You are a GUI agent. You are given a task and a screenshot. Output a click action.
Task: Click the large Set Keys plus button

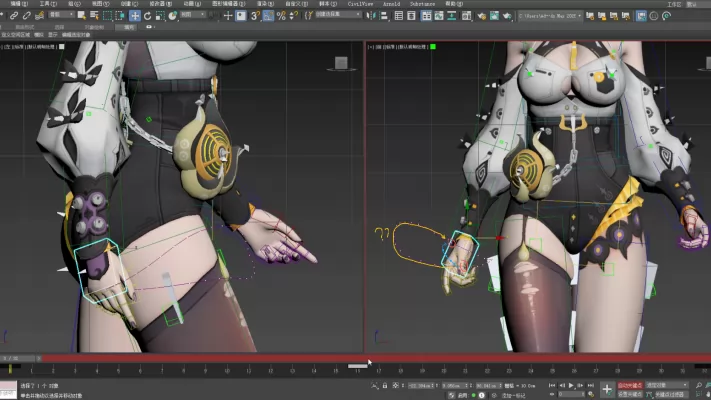(607, 389)
